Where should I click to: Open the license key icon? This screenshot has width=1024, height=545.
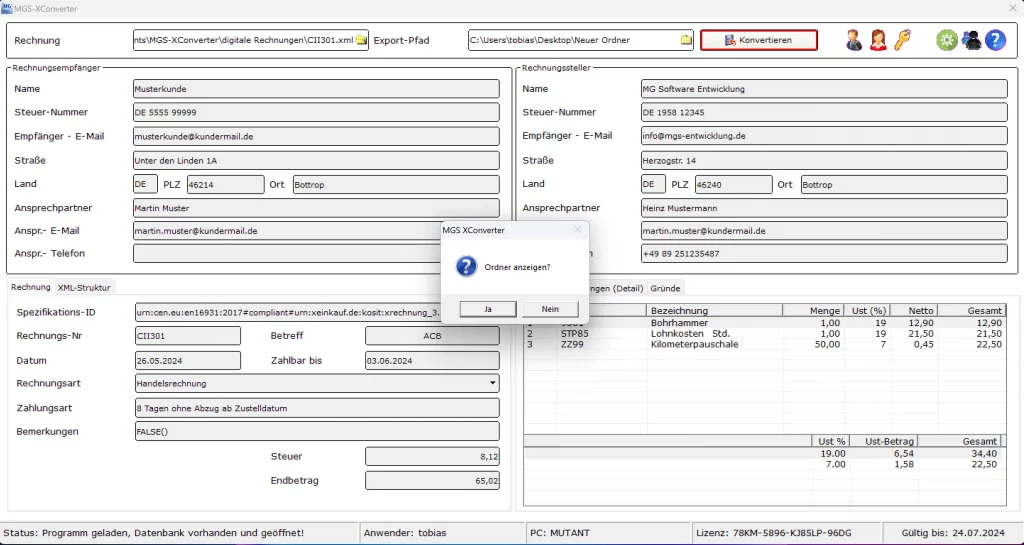(902, 40)
